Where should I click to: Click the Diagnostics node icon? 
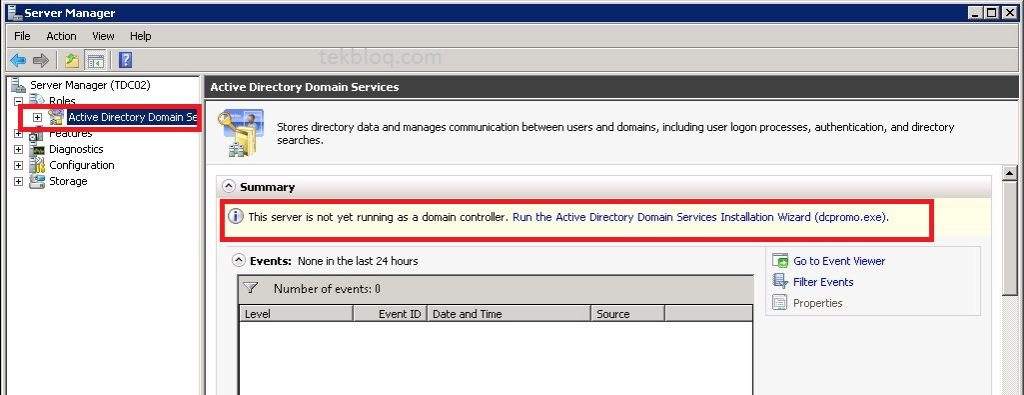37,149
